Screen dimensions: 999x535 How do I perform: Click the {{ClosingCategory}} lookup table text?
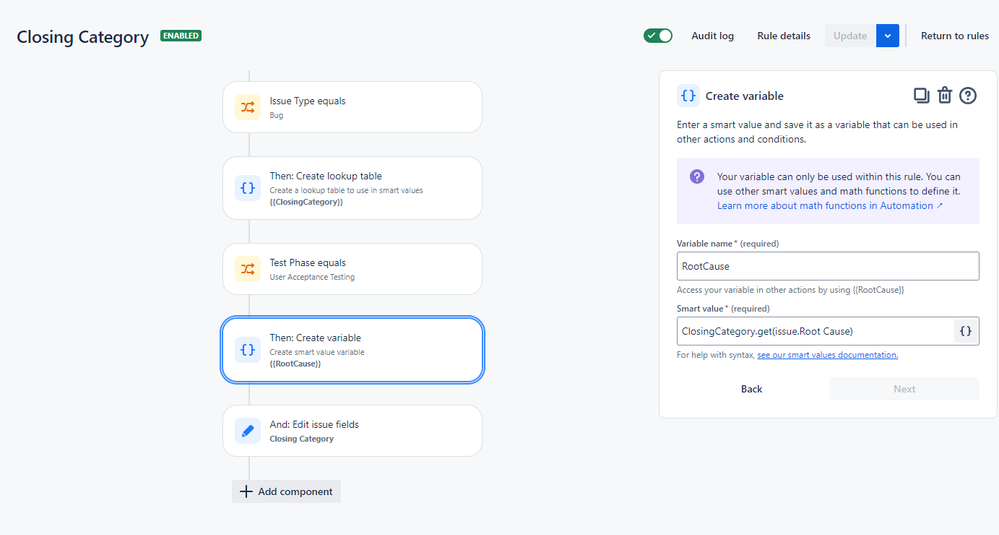[306, 202]
